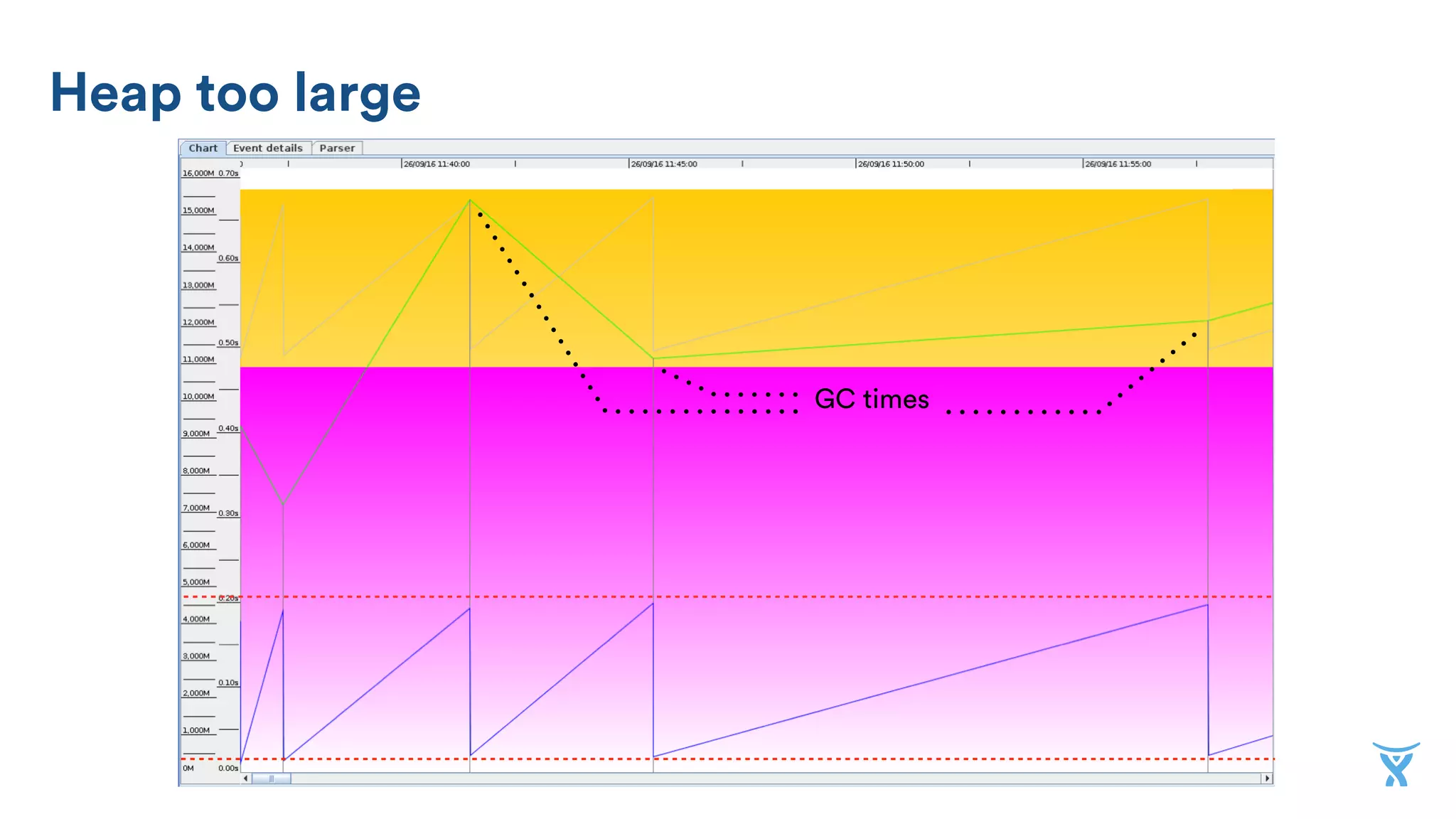Open the Event details tab
The height and width of the screenshot is (819, 1456).
[x=268, y=148]
